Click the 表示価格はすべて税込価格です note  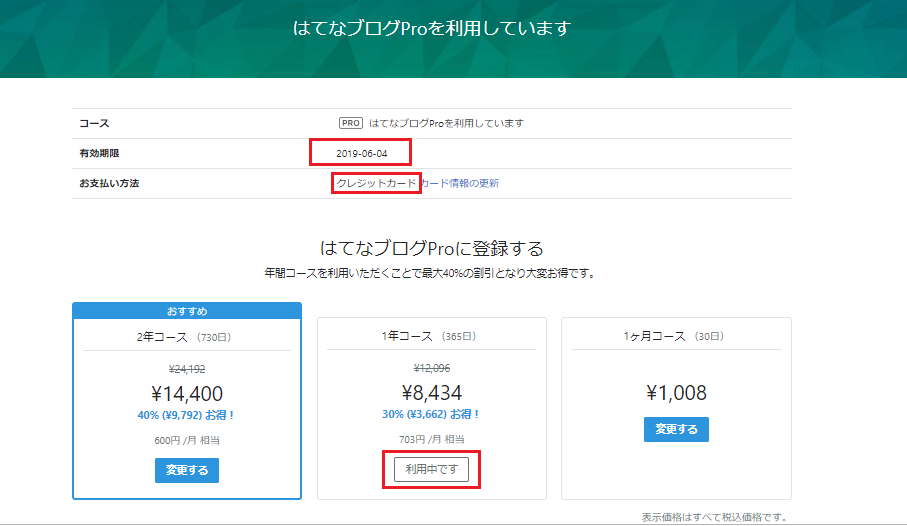(x=714, y=517)
